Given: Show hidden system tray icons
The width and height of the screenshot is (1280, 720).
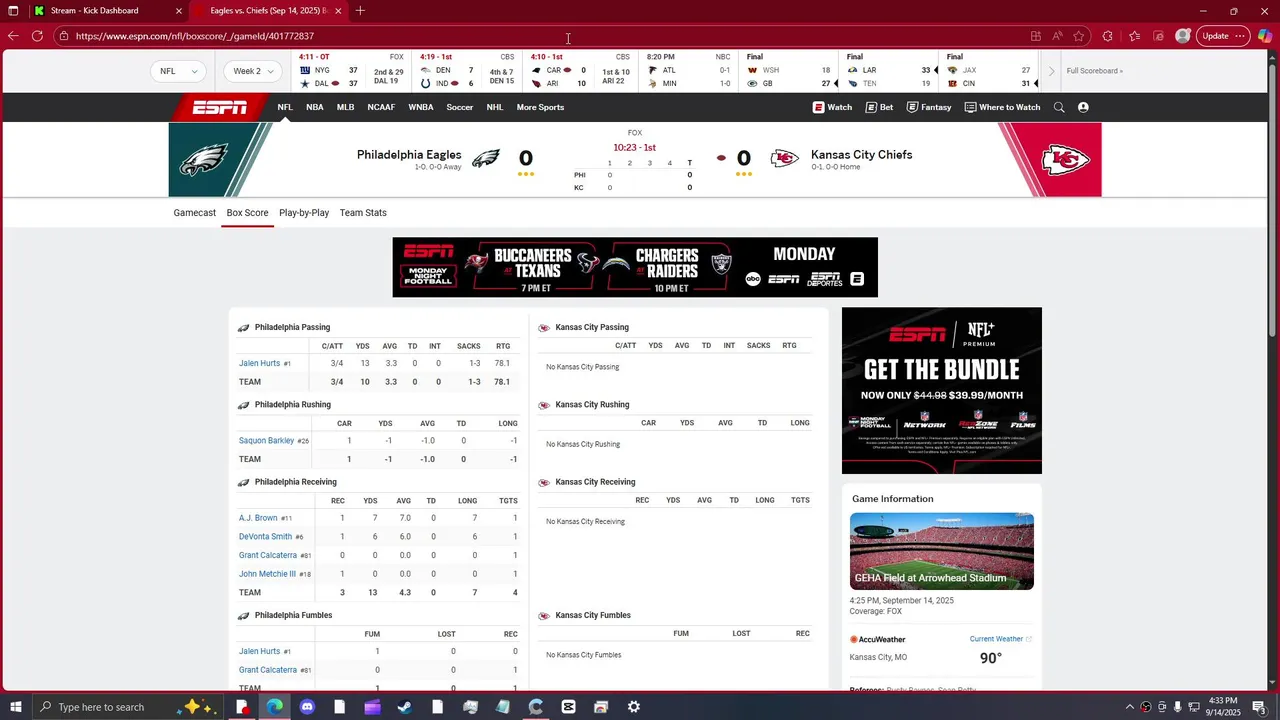Looking at the screenshot, I should (1130, 707).
